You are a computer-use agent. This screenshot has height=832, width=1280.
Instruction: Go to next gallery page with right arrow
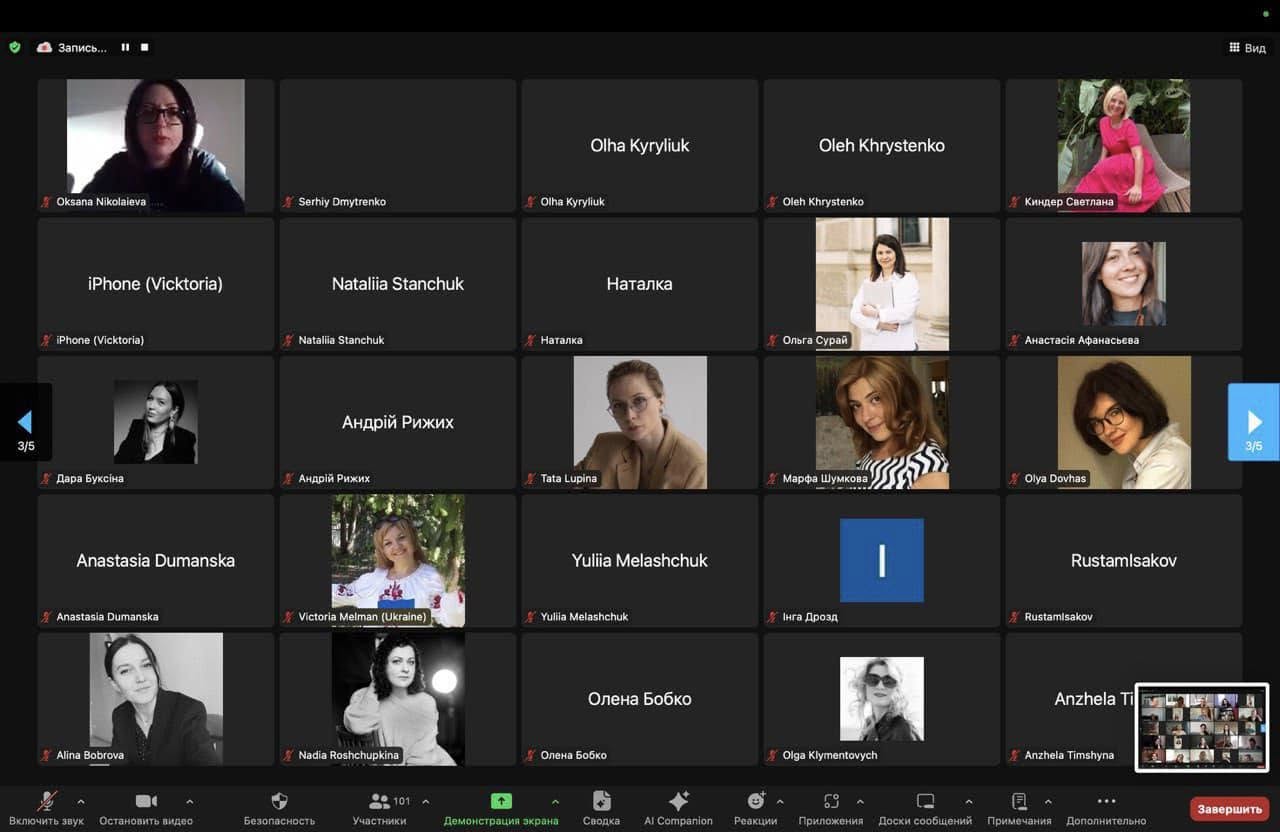pyautogui.click(x=1253, y=422)
